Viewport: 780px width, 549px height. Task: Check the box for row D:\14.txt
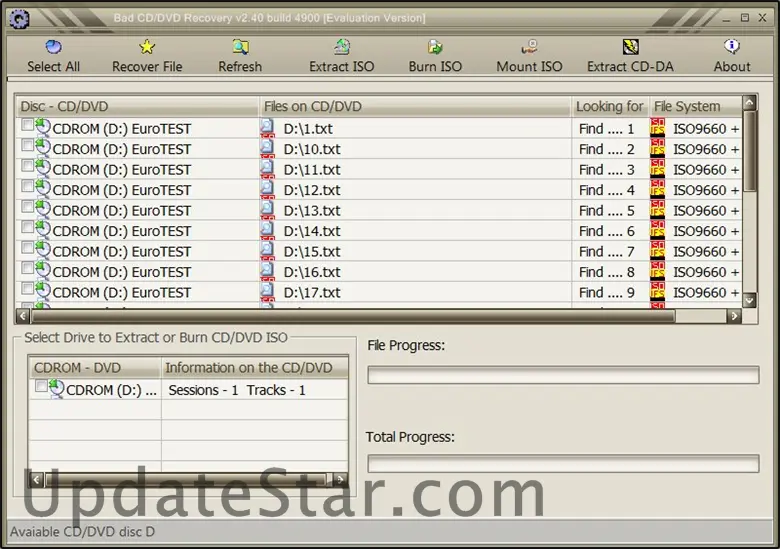click(x=27, y=227)
